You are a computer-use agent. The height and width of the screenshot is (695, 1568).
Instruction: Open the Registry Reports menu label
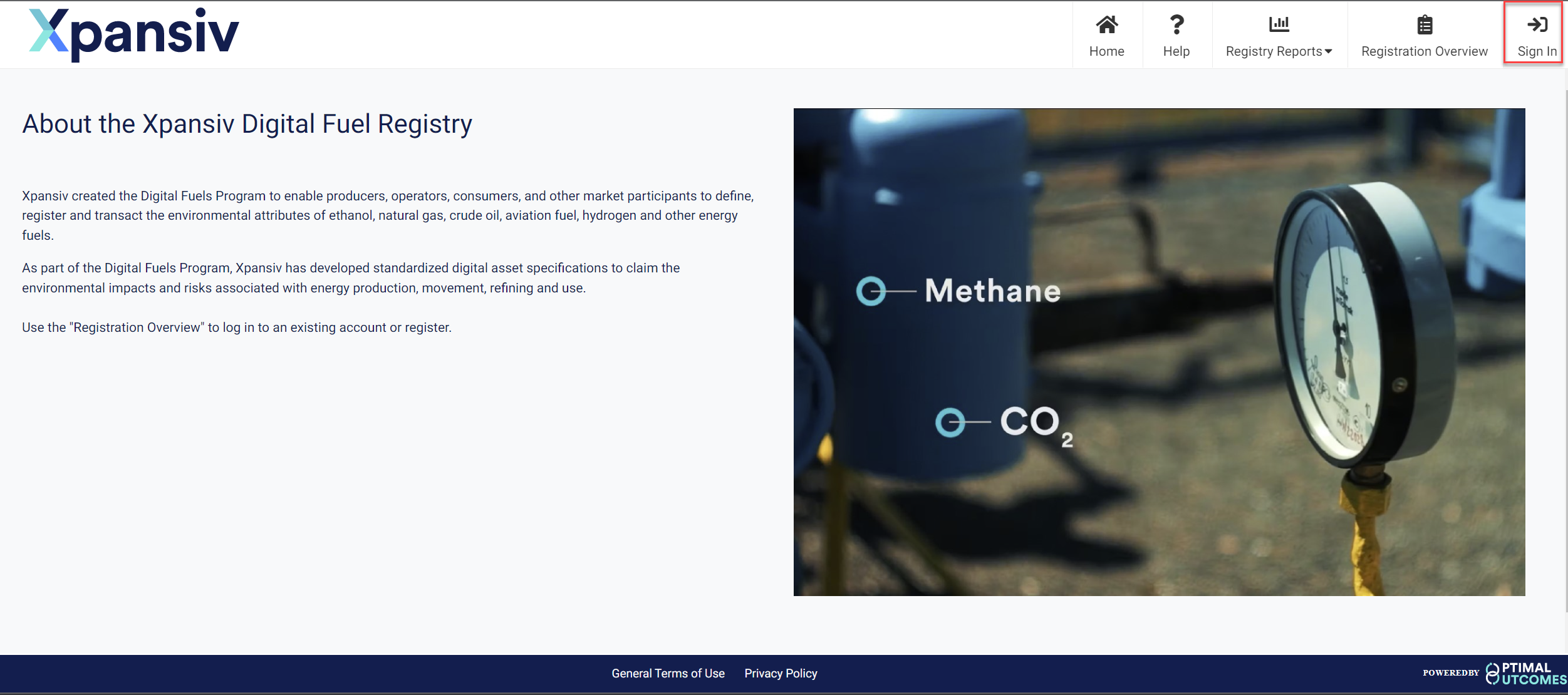tap(1274, 51)
